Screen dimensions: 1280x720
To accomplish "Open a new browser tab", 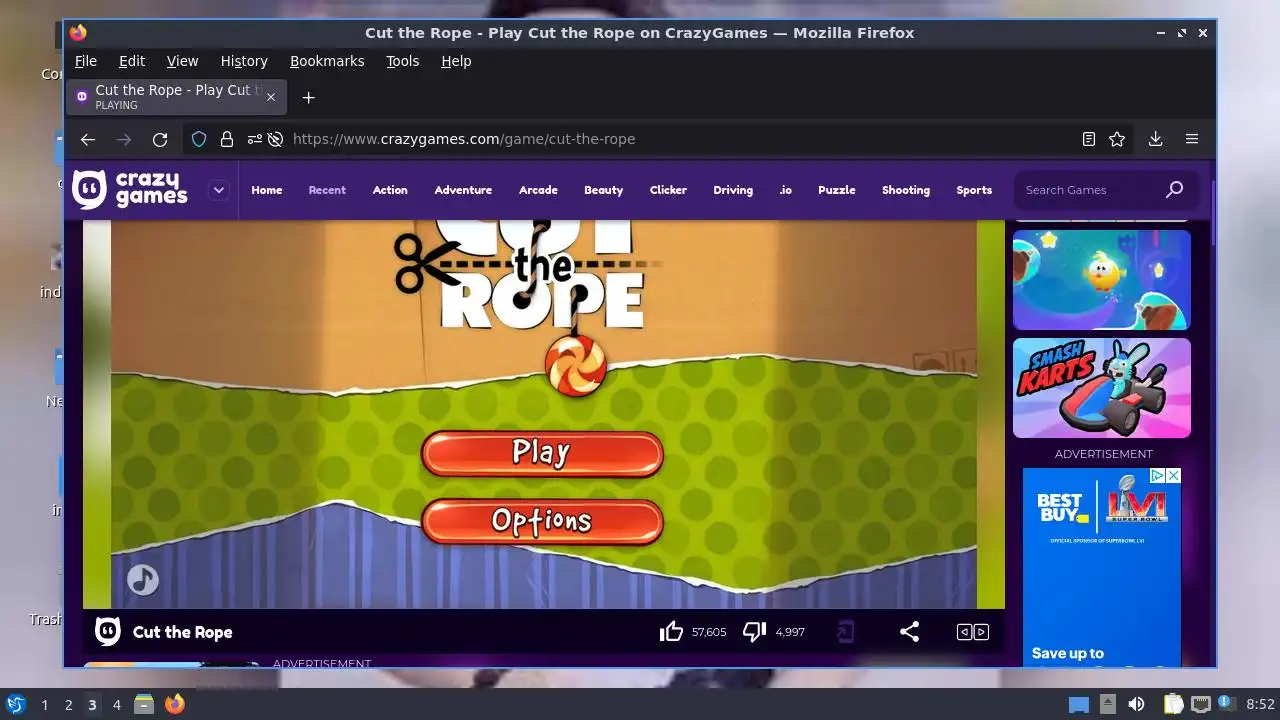I will [x=308, y=97].
